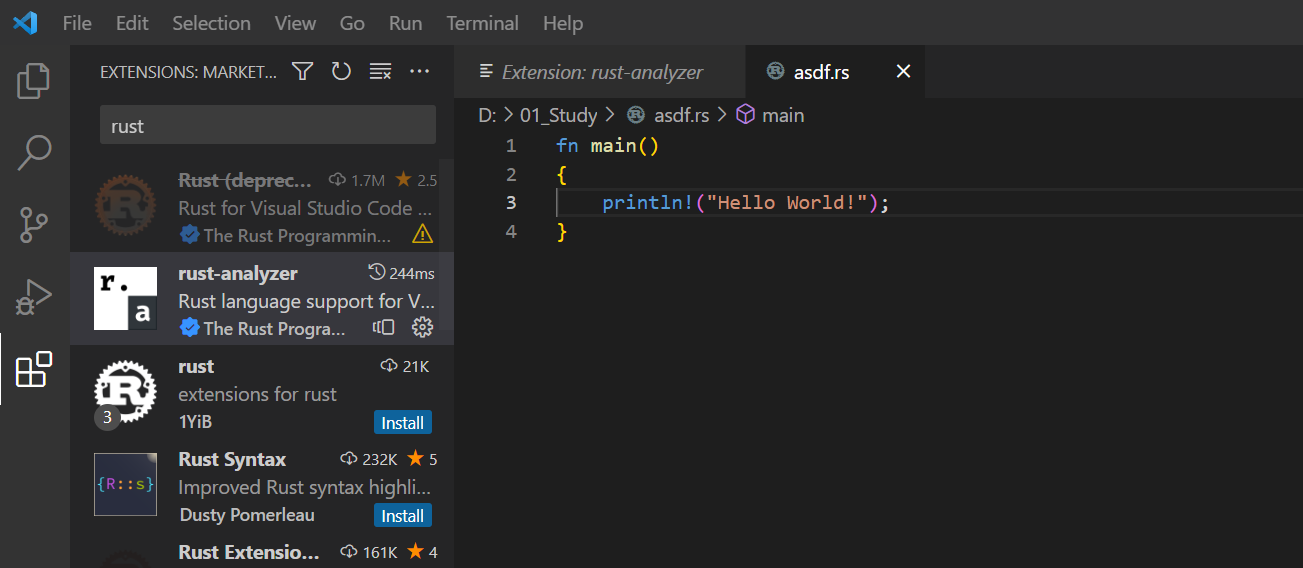Image resolution: width=1303 pixels, height=568 pixels.
Task: Clear extensions search results
Action: [380, 71]
